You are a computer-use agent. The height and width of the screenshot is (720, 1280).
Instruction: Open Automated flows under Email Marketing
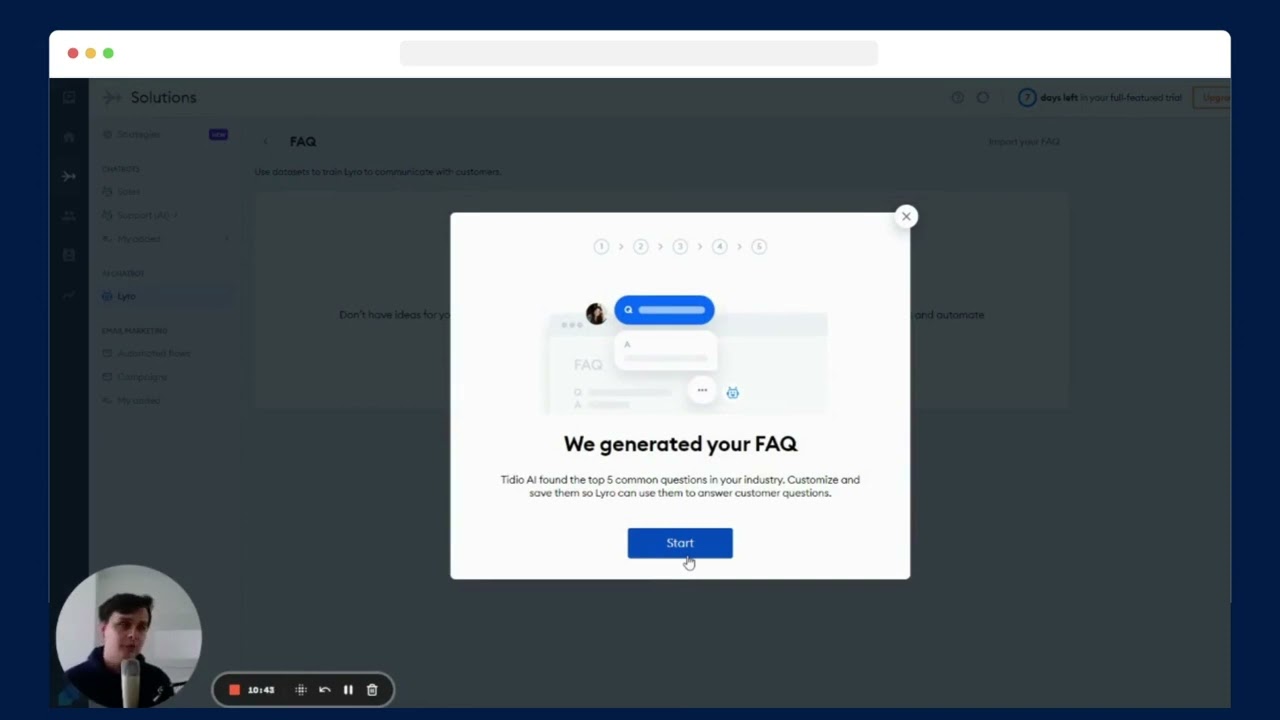[x=153, y=353]
